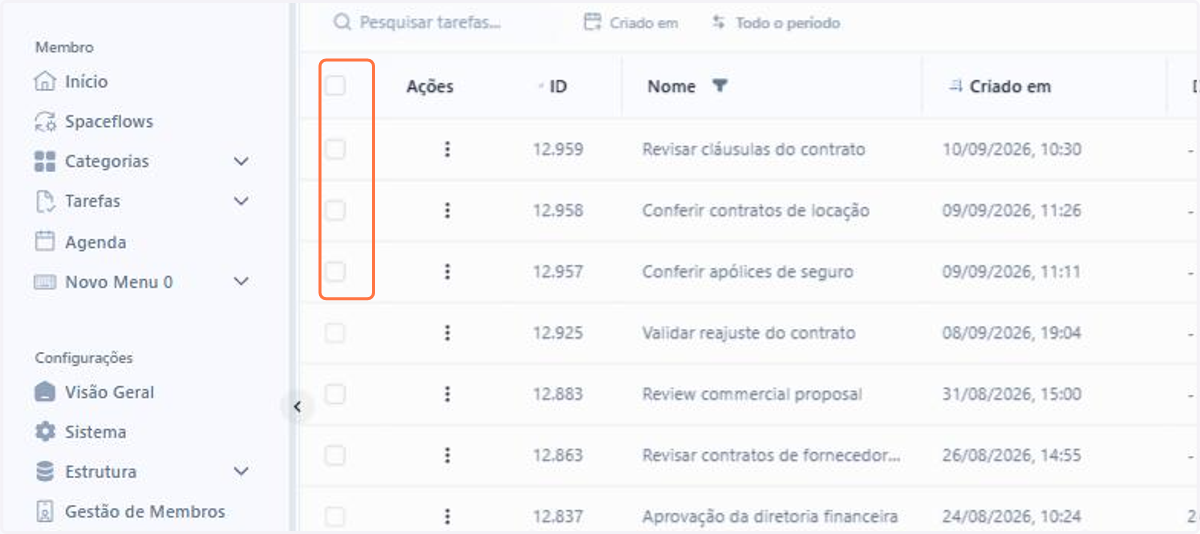The image size is (1200, 534).
Task: Open Sistema settings item
Action: pyautogui.click(x=96, y=432)
